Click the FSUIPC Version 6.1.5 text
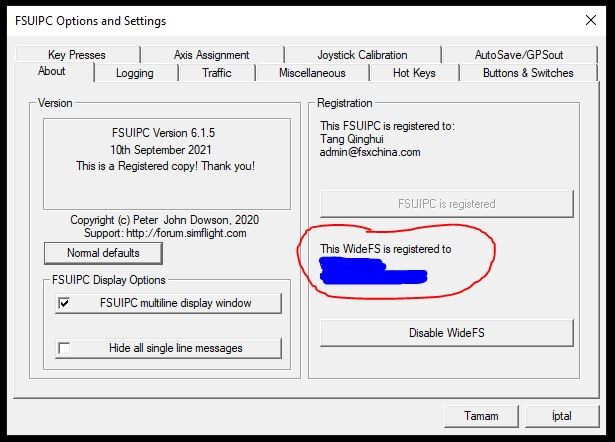The height and width of the screenshot is (442, 615). 164,133
